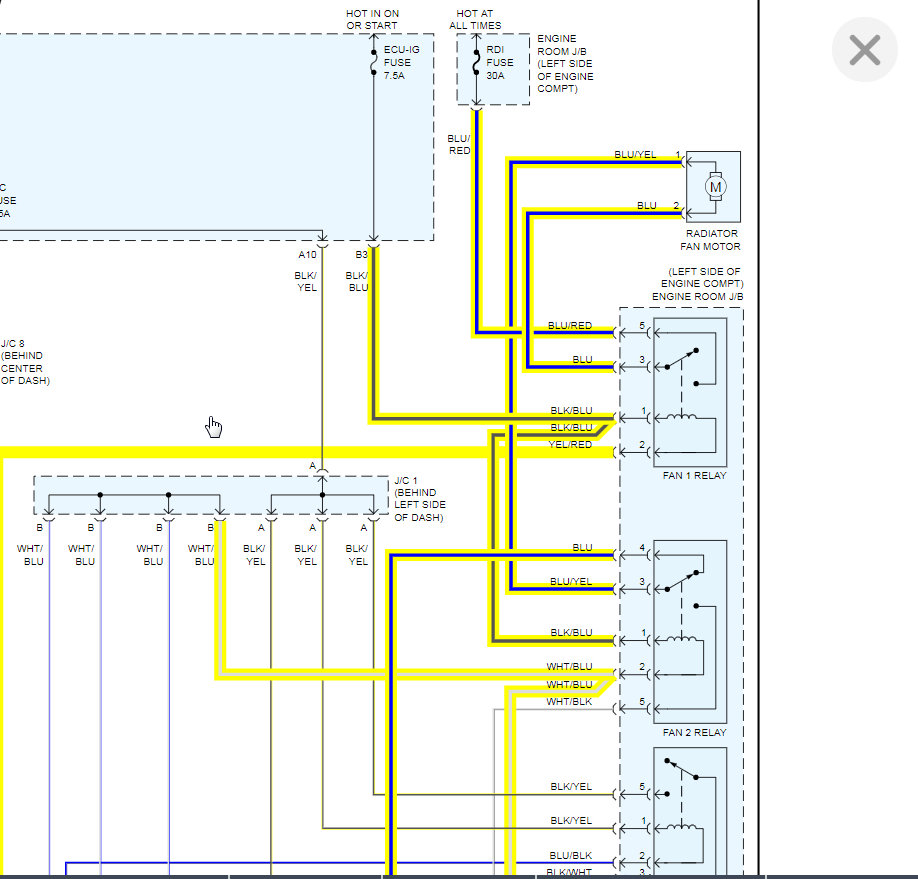Click the "HOT AT ALL TIMES" text
Viewport: 918px width, 879px height.
point(475,19)
